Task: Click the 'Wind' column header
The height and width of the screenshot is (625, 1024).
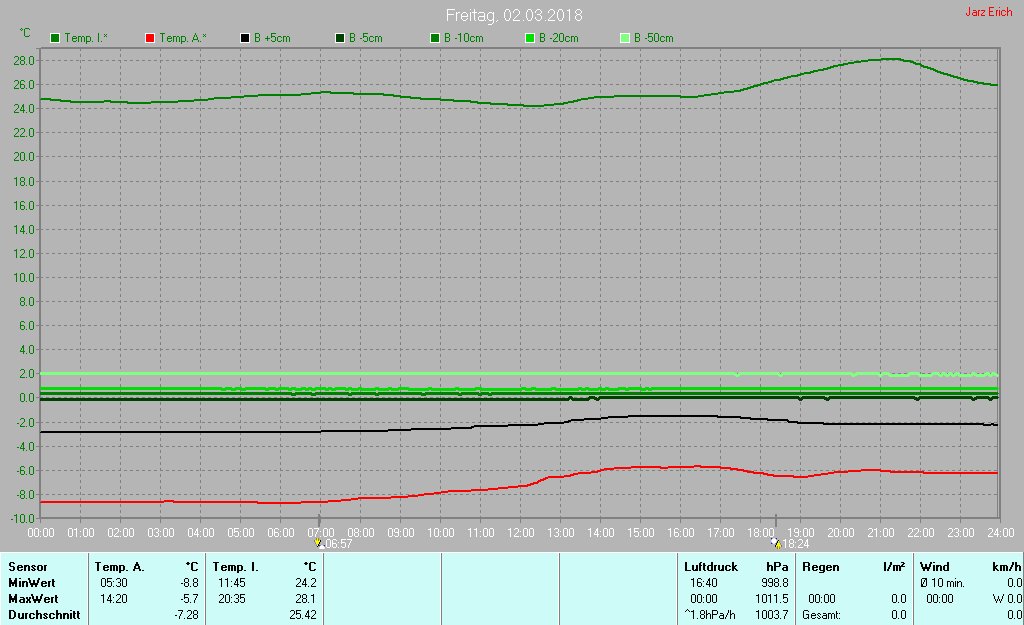Action: (x=935, y=567)
